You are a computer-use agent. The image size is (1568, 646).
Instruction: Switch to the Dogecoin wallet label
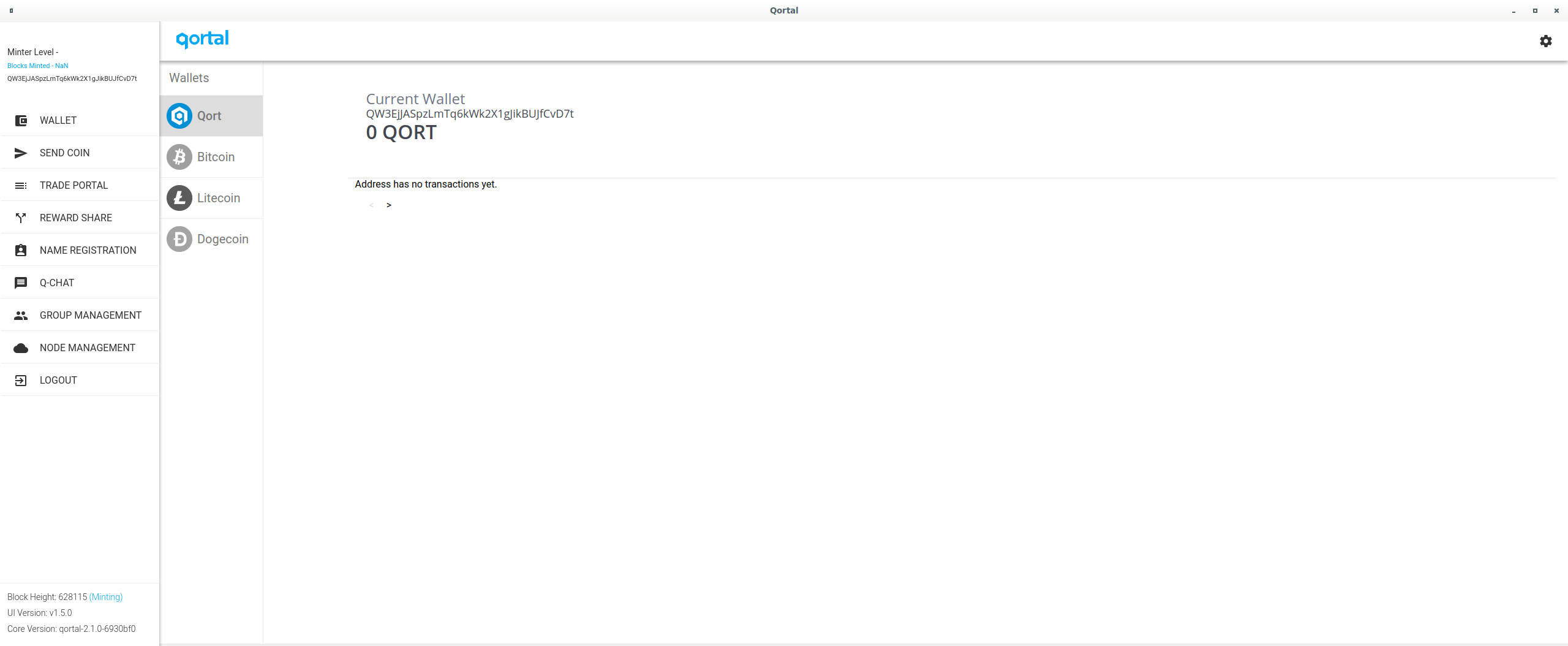223,239
